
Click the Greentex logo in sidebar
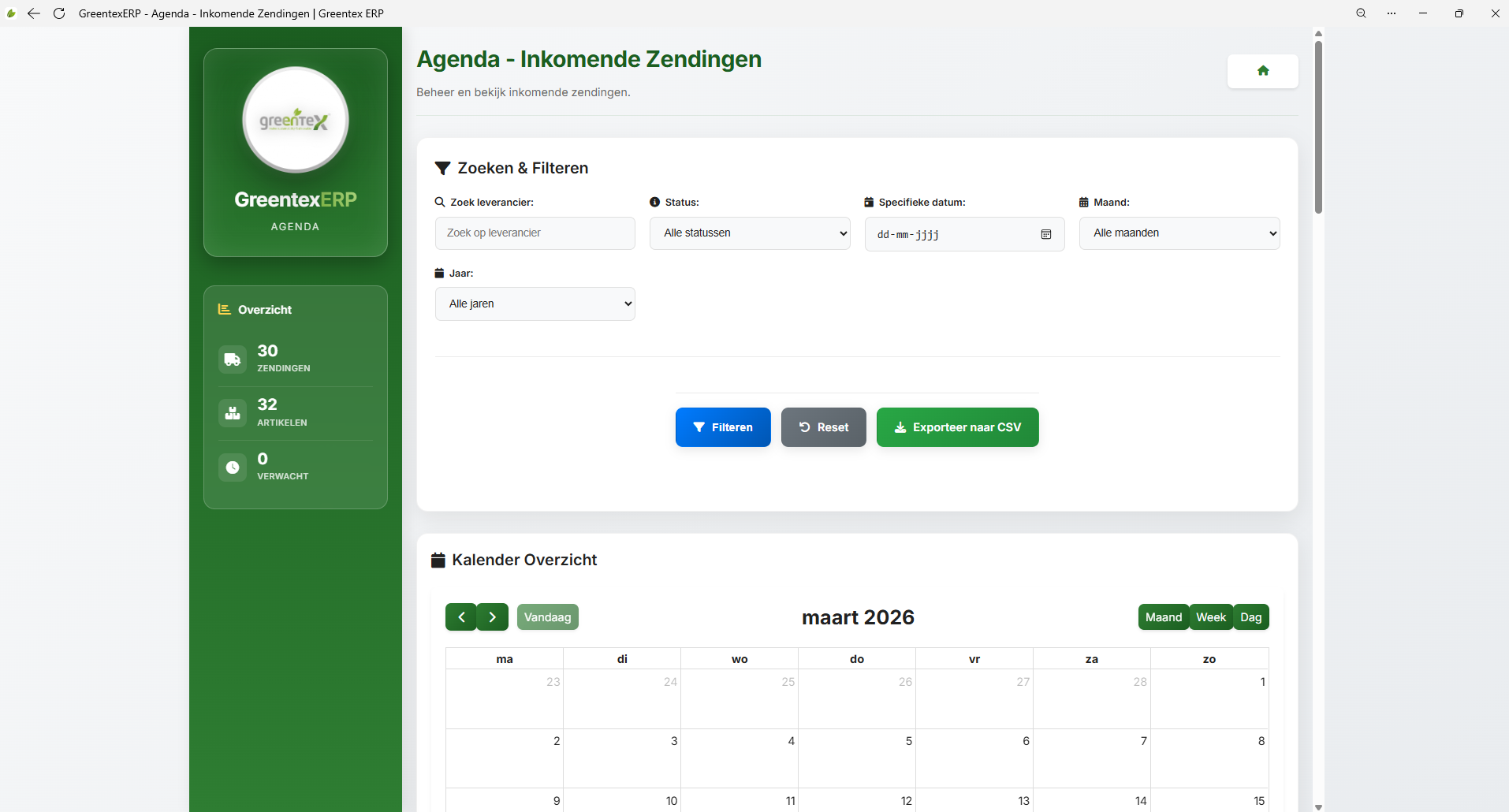[x=296, y=120]
